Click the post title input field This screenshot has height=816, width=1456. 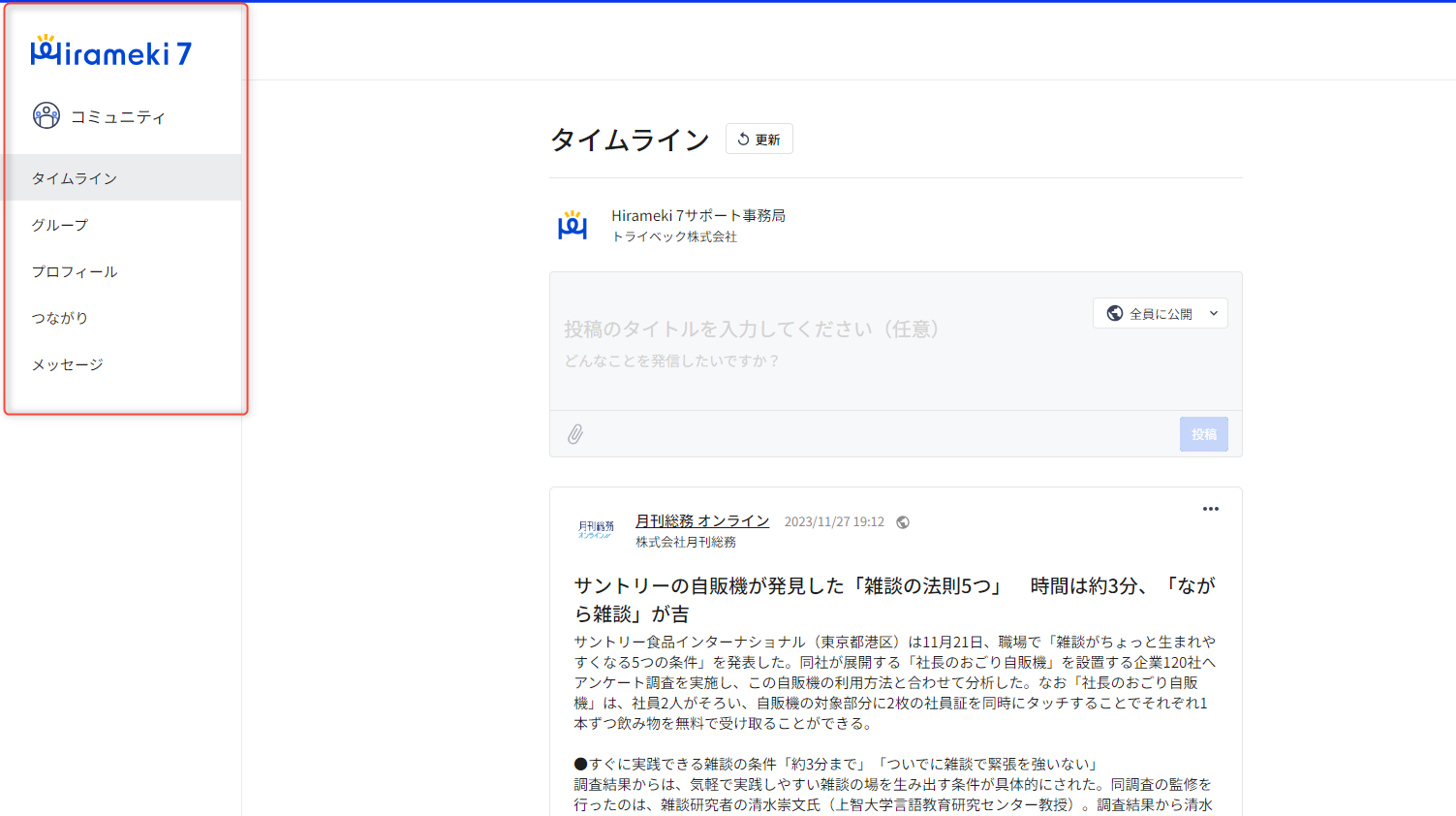click(752, 330)
